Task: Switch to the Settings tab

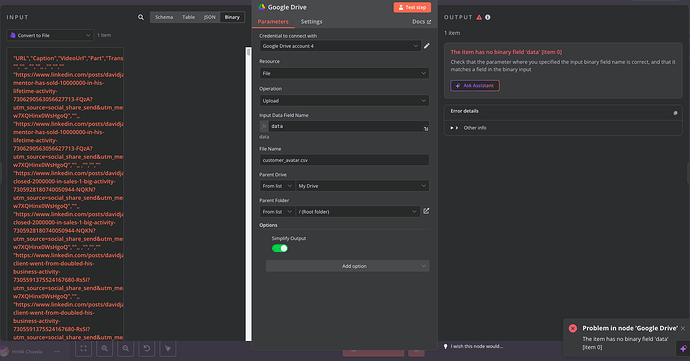Action: click(312, 22)
